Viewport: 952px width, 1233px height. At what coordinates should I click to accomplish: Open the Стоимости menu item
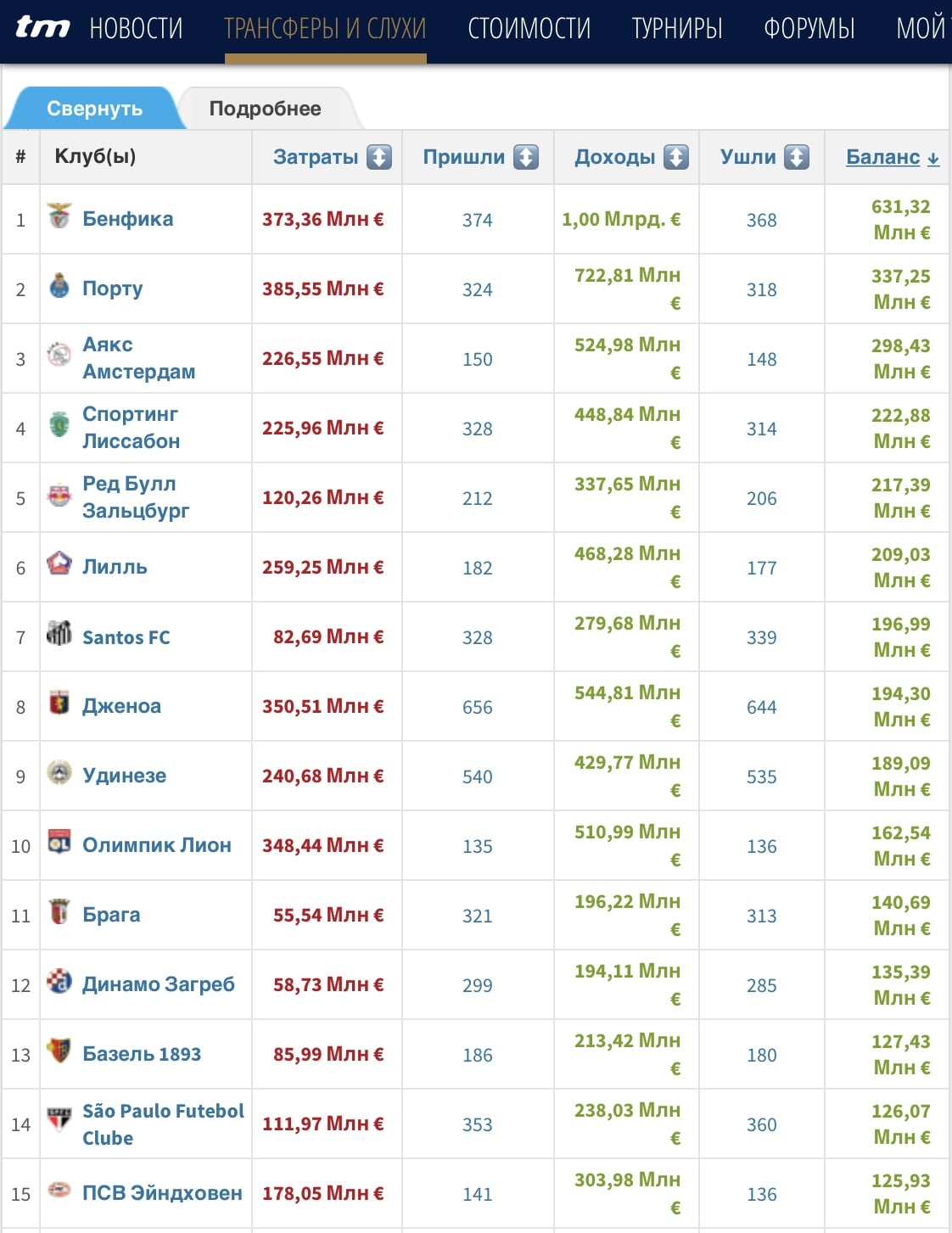click(529, 29)
